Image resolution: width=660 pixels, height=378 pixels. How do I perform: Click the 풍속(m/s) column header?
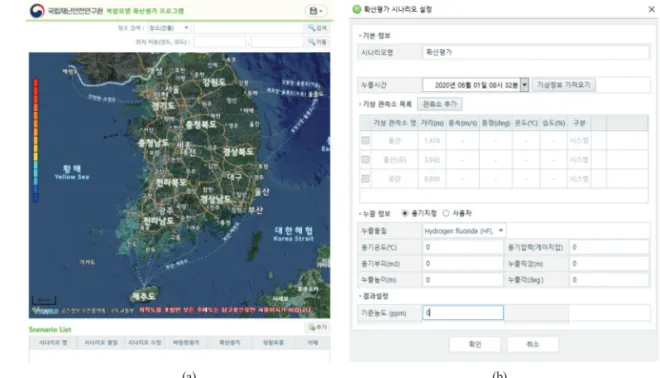coord(463,123)
